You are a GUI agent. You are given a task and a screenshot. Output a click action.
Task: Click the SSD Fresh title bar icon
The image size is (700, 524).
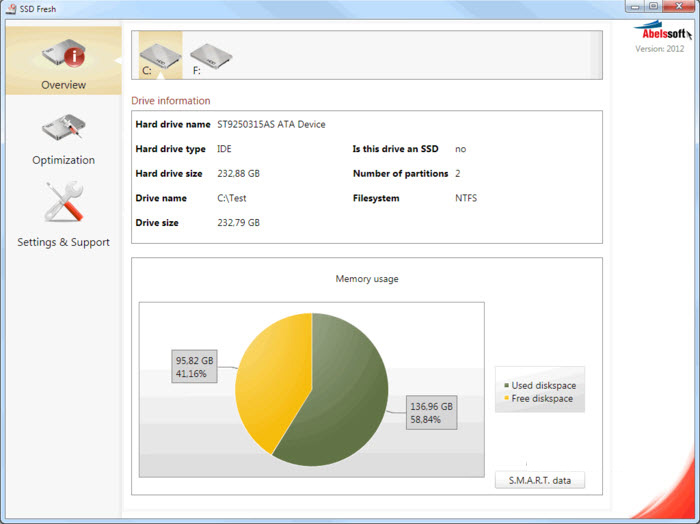coord(11,8)
